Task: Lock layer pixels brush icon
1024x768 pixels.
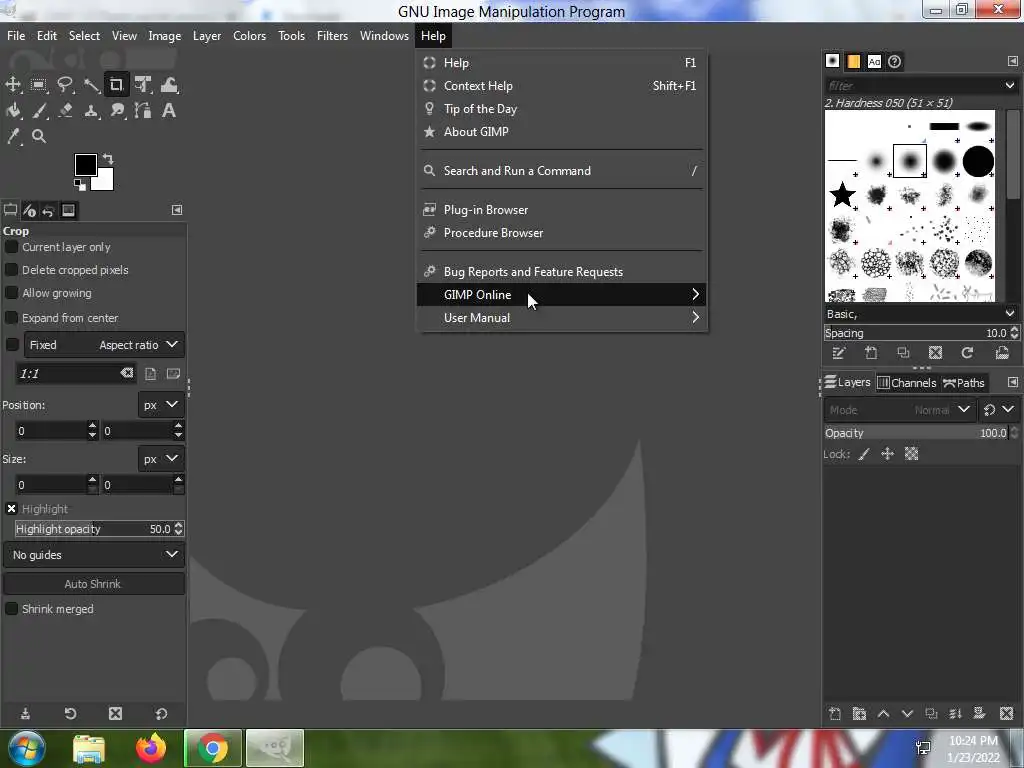Action: tap(863, 454)
